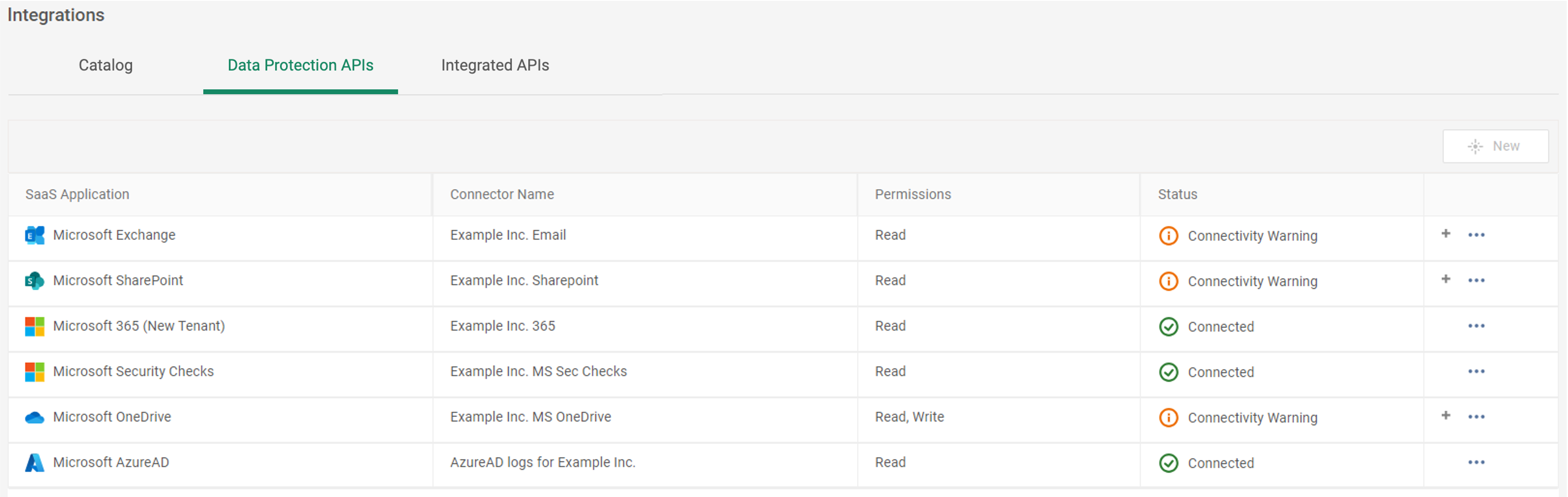Click the New connector button
The image size is (1568, 497).
tap(1495, 146)
